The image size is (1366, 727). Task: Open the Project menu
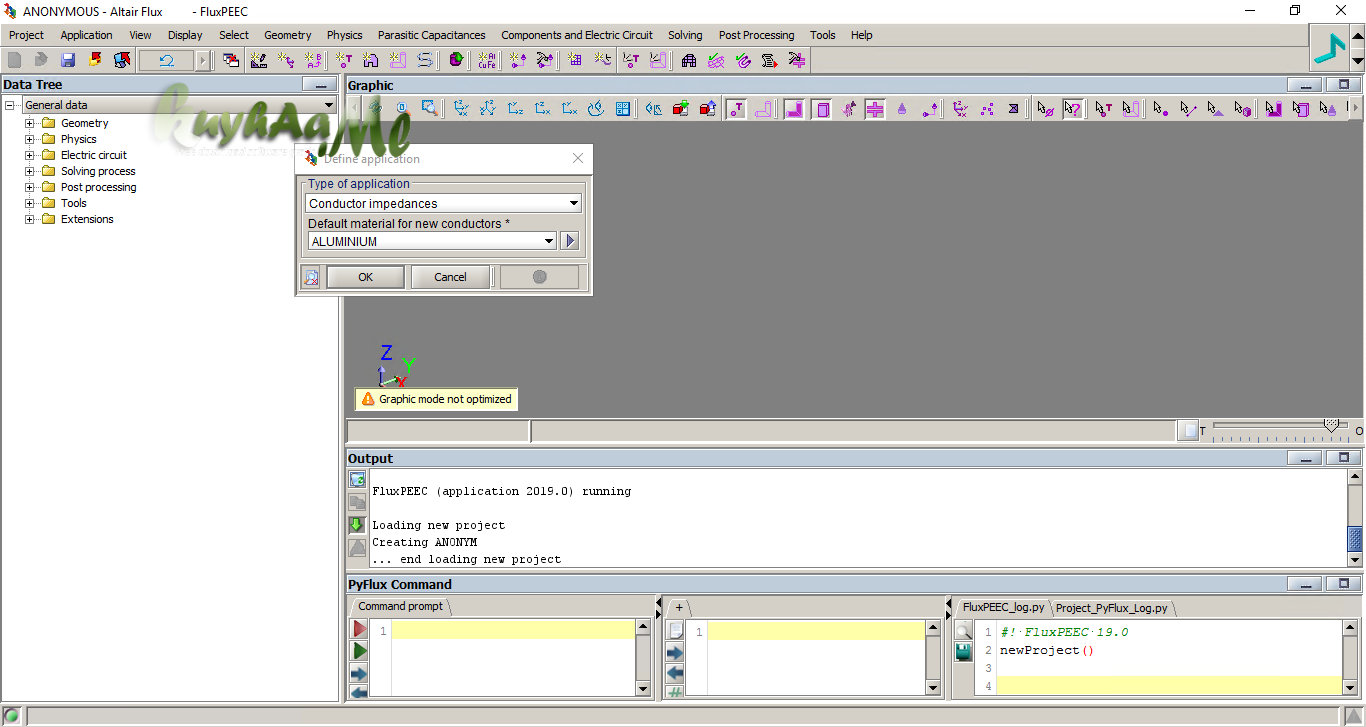26,35
